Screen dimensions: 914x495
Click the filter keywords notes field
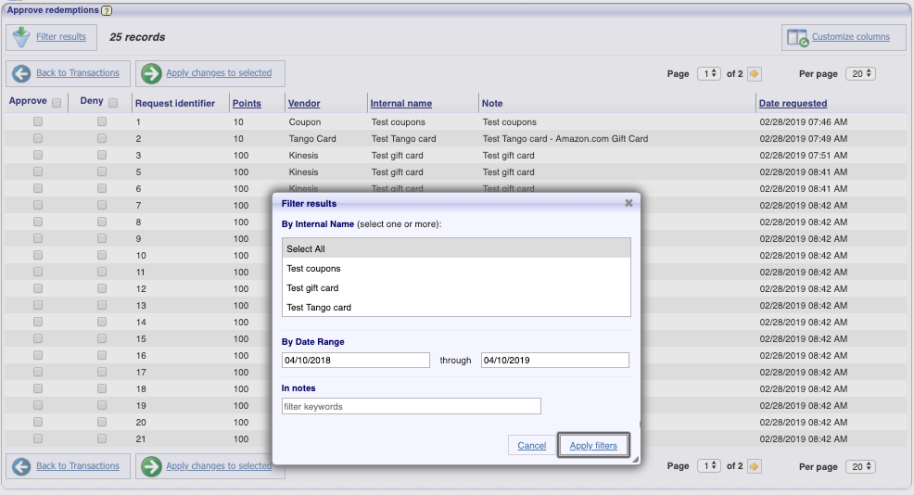tap(411, 406)
